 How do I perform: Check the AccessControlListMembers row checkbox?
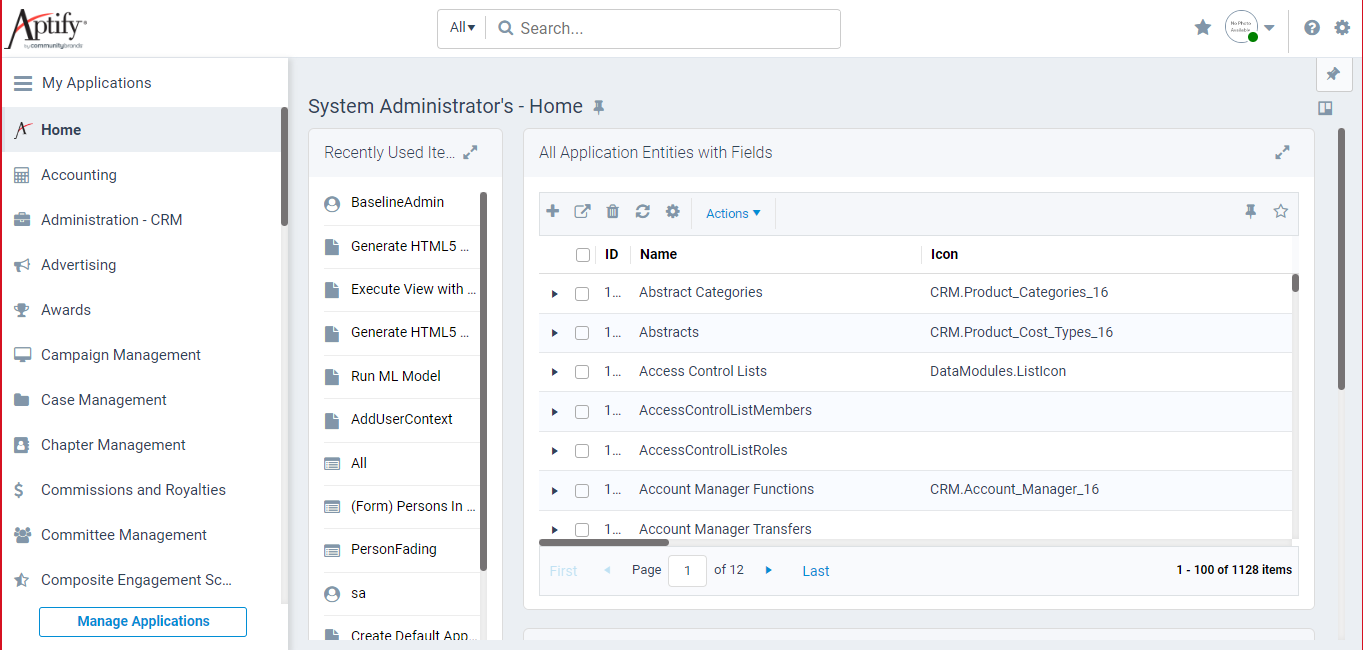point(582,412)
